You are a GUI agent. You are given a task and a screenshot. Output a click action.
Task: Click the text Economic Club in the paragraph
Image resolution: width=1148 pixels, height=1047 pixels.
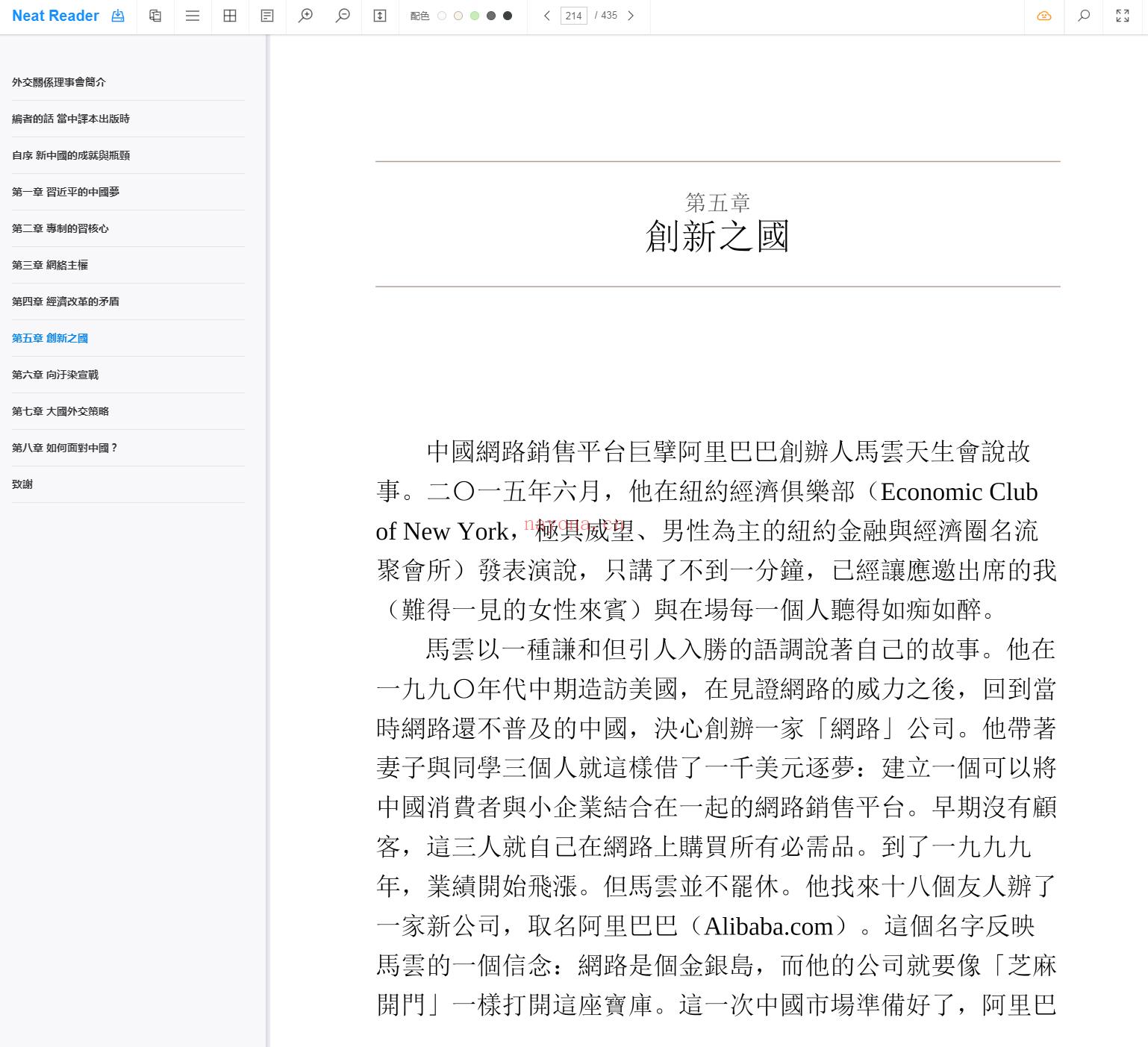click(x=959, y=492)
